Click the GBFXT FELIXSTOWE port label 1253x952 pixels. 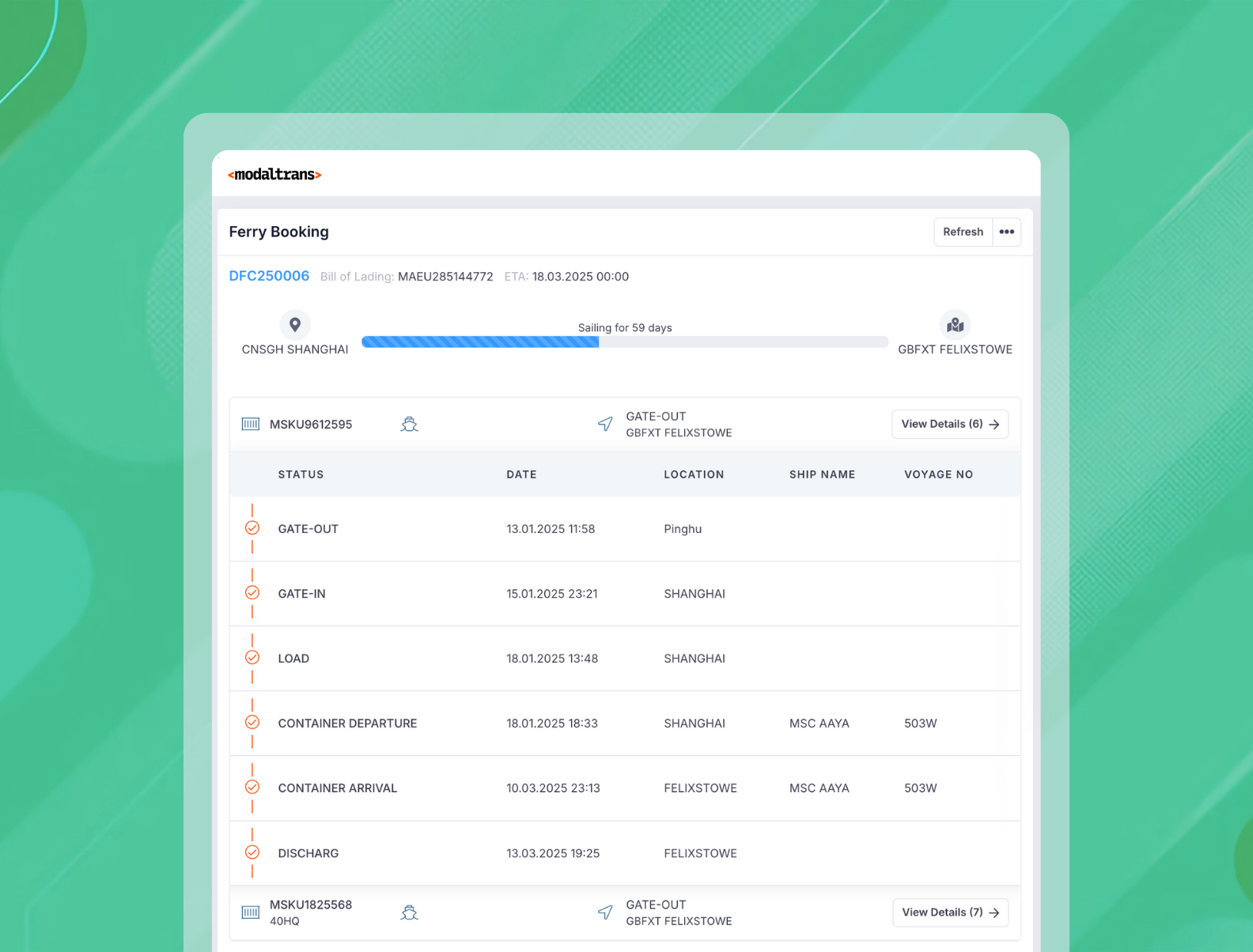(x=955, y=349)
